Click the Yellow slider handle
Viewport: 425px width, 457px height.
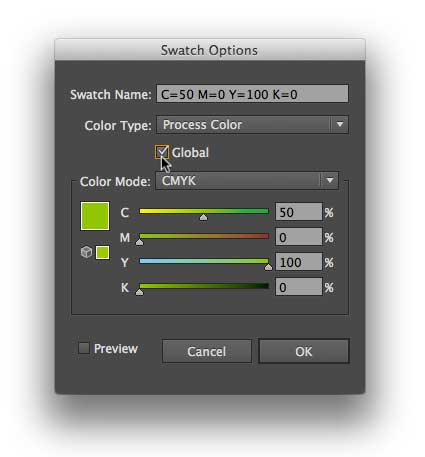(268, 267)
